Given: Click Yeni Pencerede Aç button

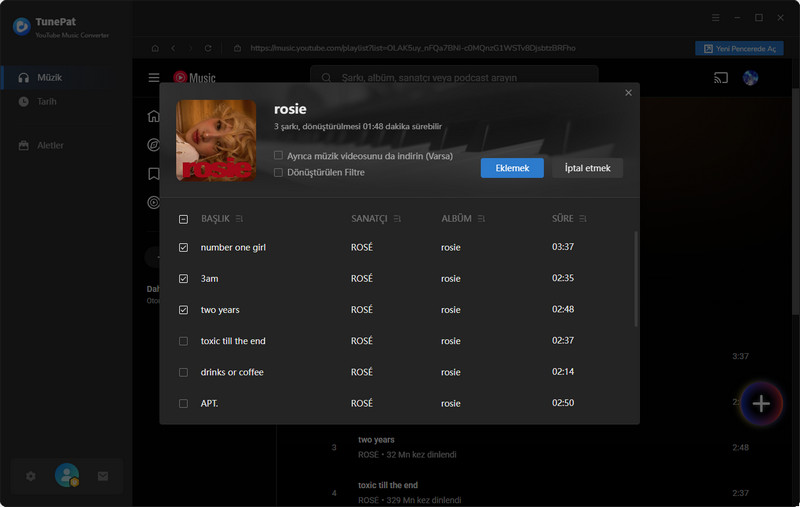Looking at the screenshot, I should pyautogui.click(x=739, y=48).
